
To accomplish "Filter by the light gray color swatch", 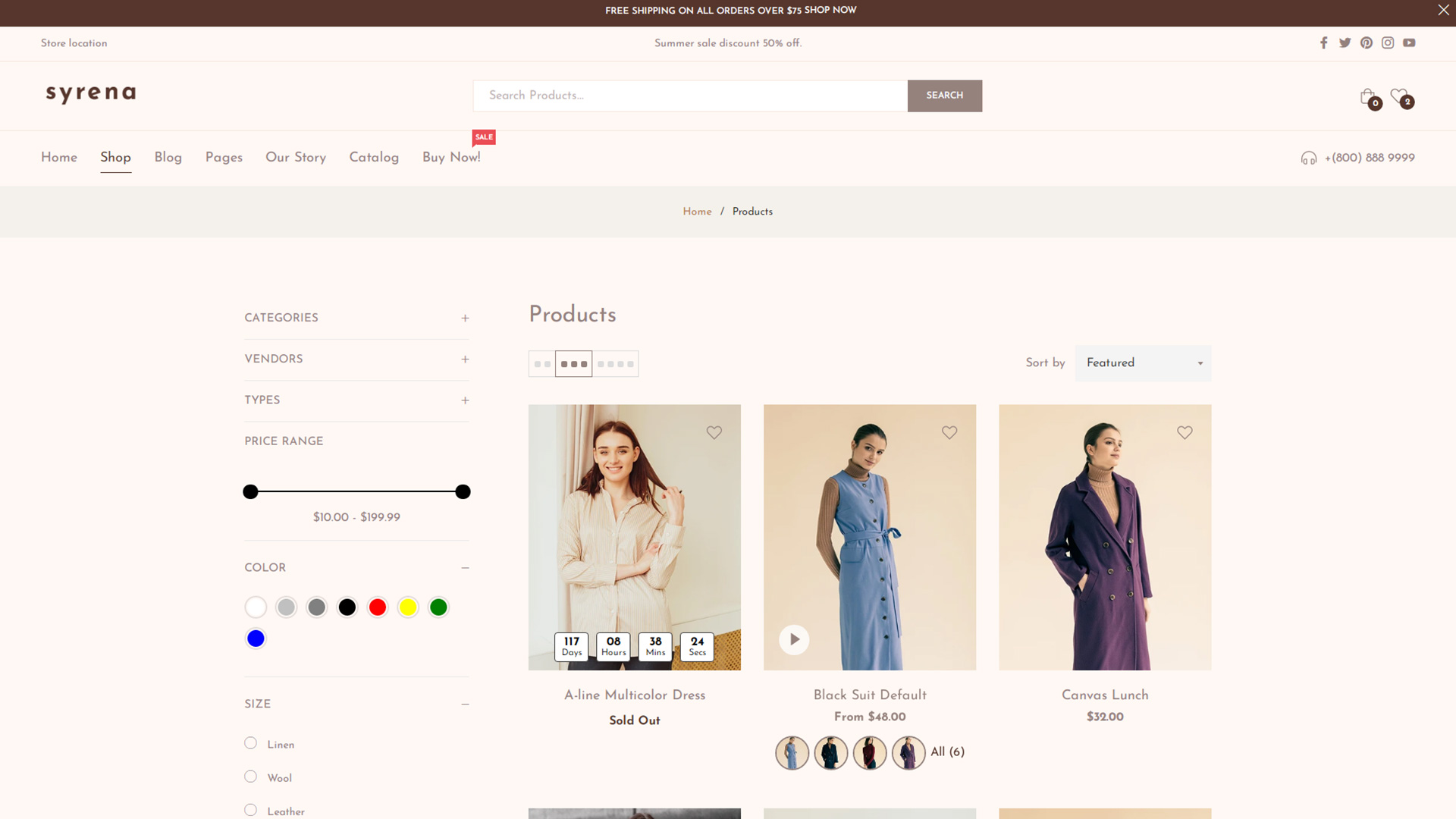I will click(x=286, y=607).
